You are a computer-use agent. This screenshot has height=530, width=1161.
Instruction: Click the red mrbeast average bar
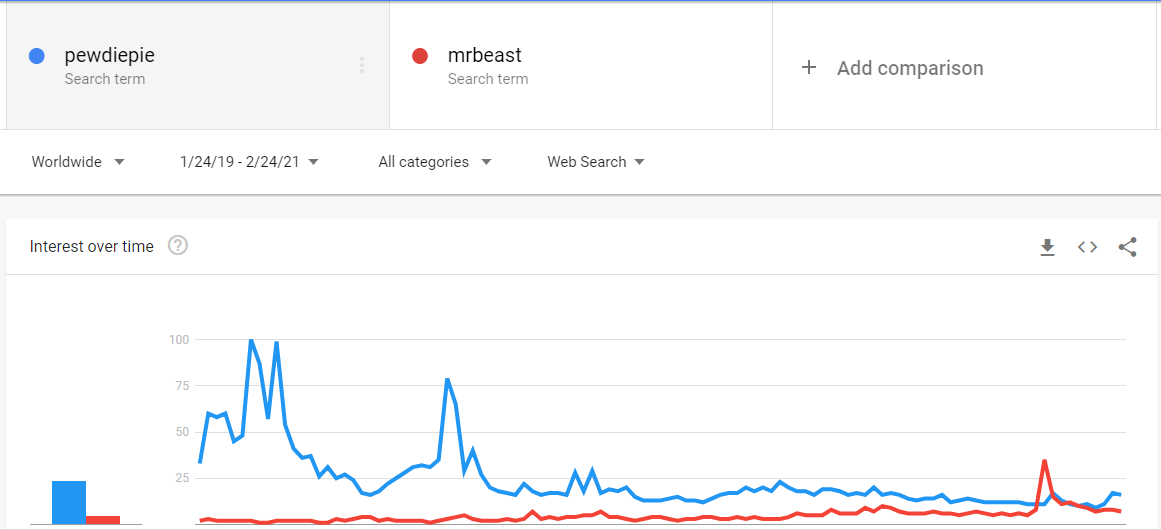pyautogui.click(x=103, y=520)
